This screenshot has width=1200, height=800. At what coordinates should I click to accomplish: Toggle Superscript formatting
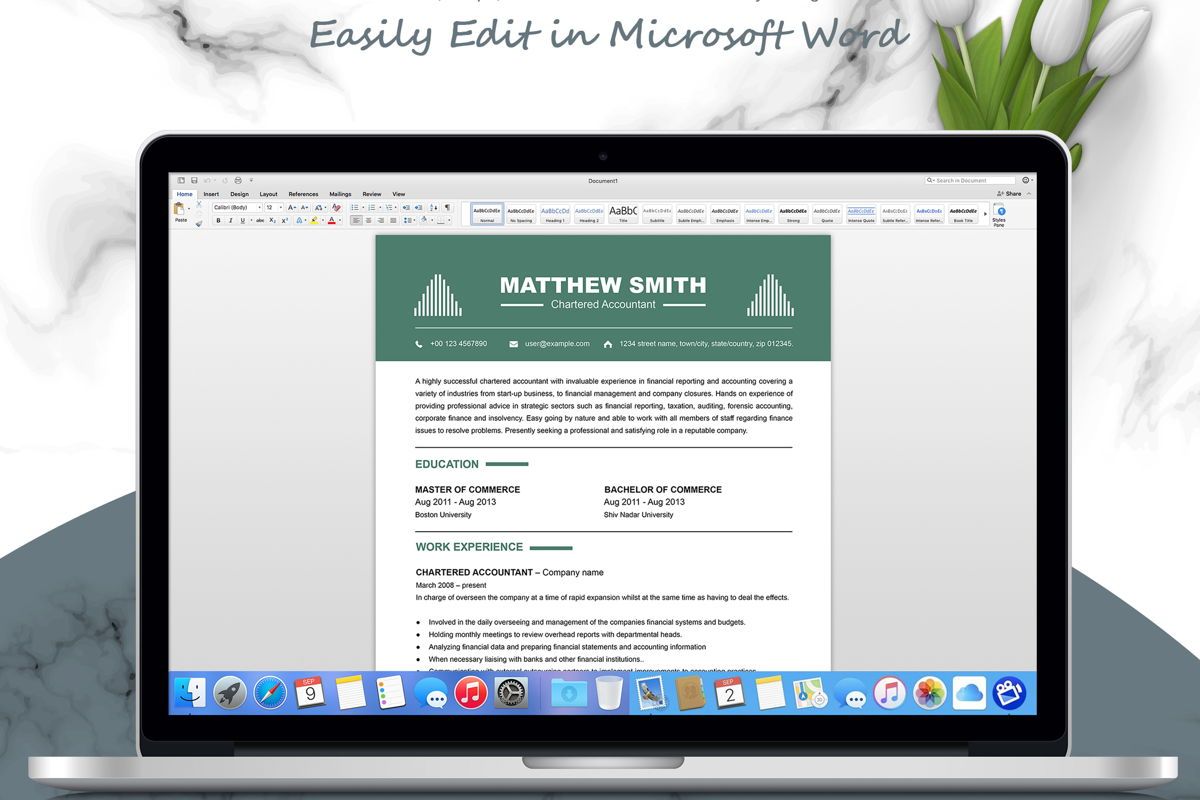284,220
